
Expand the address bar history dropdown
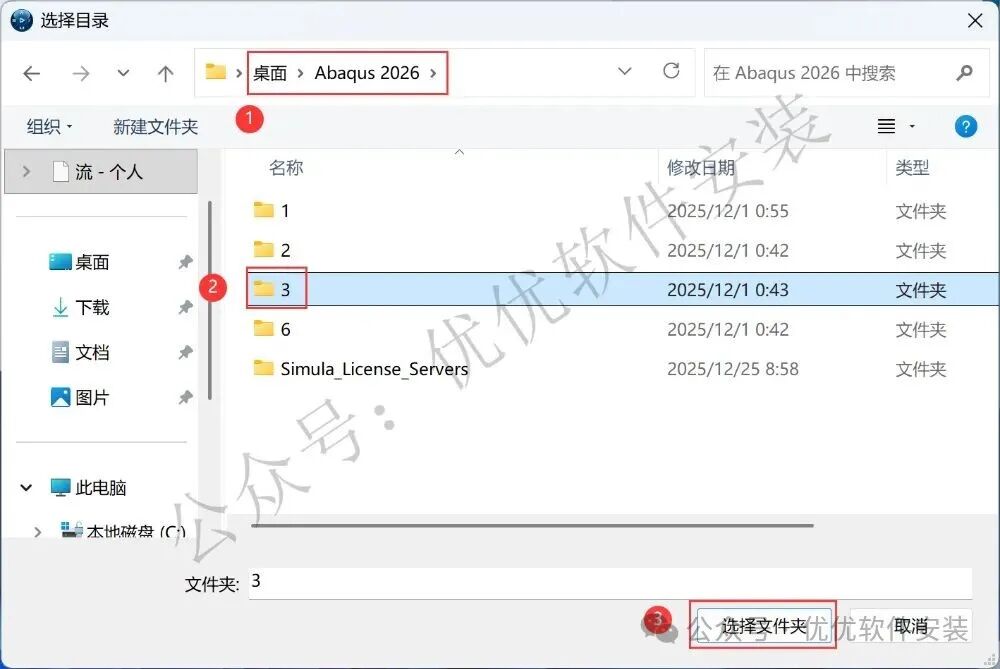[625, 71]
